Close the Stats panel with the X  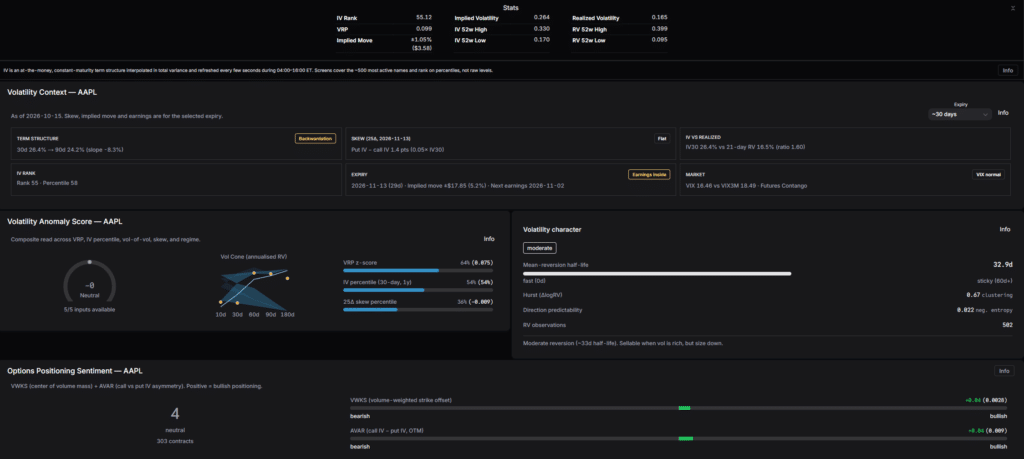(x=1013, y=8)
